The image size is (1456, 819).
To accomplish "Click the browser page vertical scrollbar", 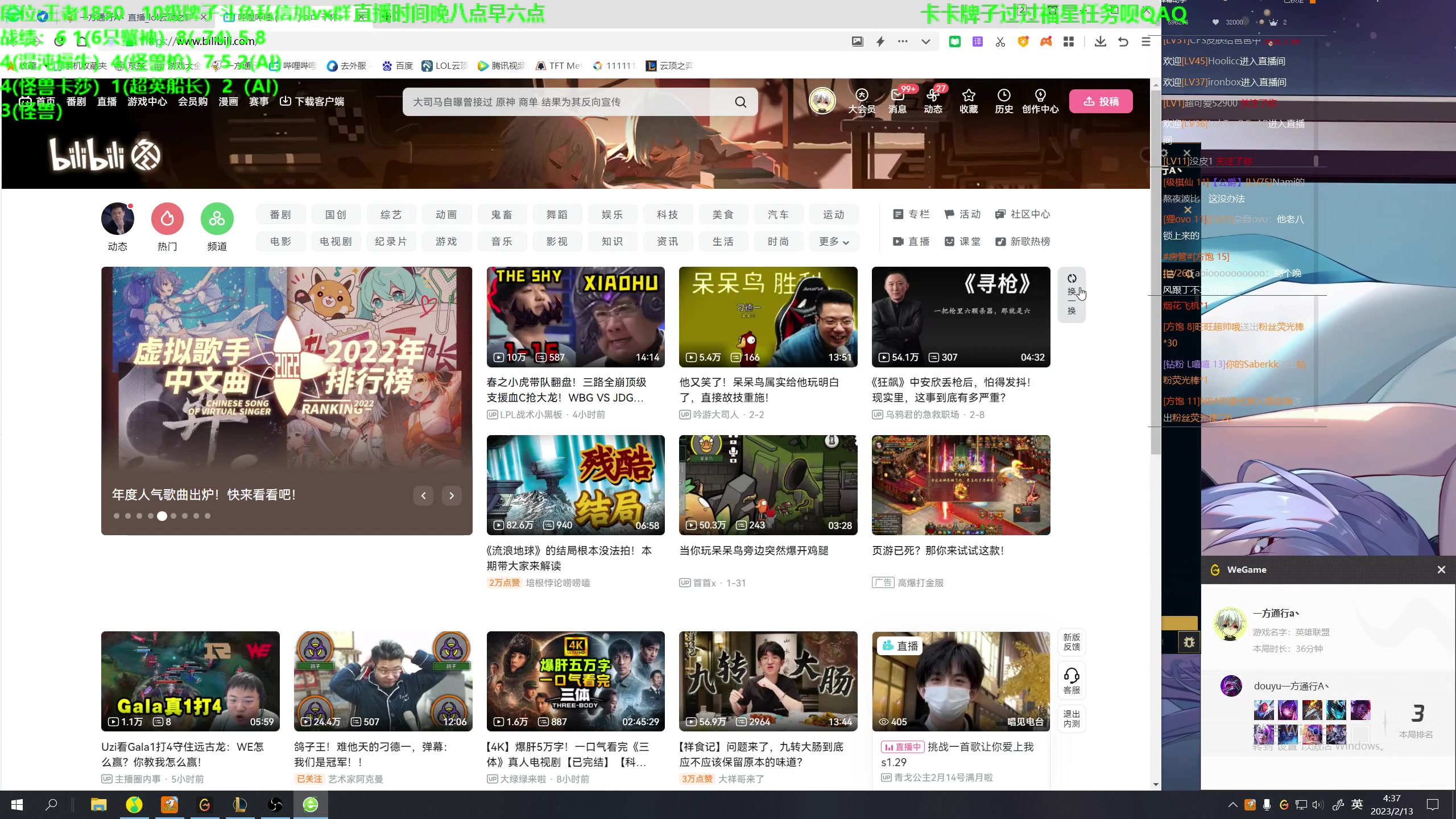I will click(1155, 273).
